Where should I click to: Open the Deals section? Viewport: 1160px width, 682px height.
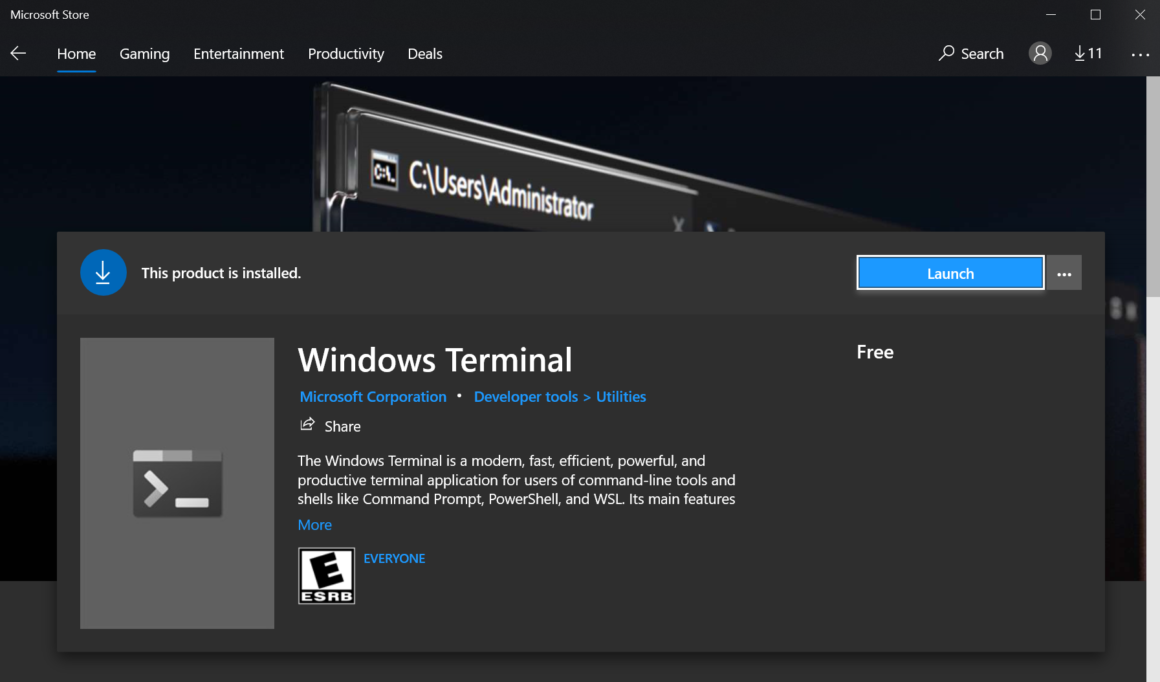click(424, 53)
